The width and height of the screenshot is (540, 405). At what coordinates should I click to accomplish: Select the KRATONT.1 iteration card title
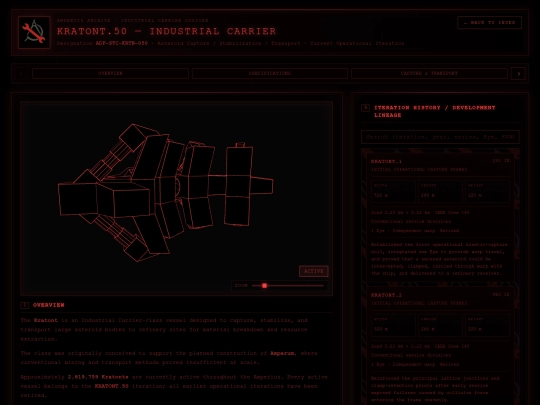point(386,161)
